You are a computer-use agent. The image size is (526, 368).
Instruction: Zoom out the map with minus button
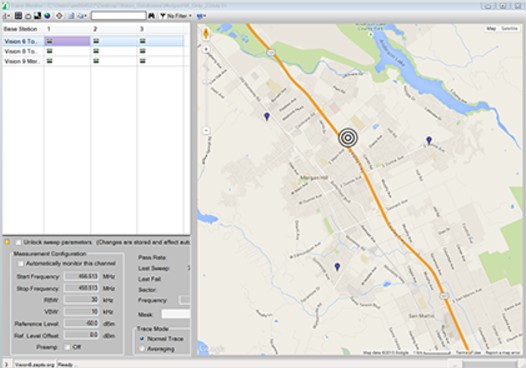[206, 130]
